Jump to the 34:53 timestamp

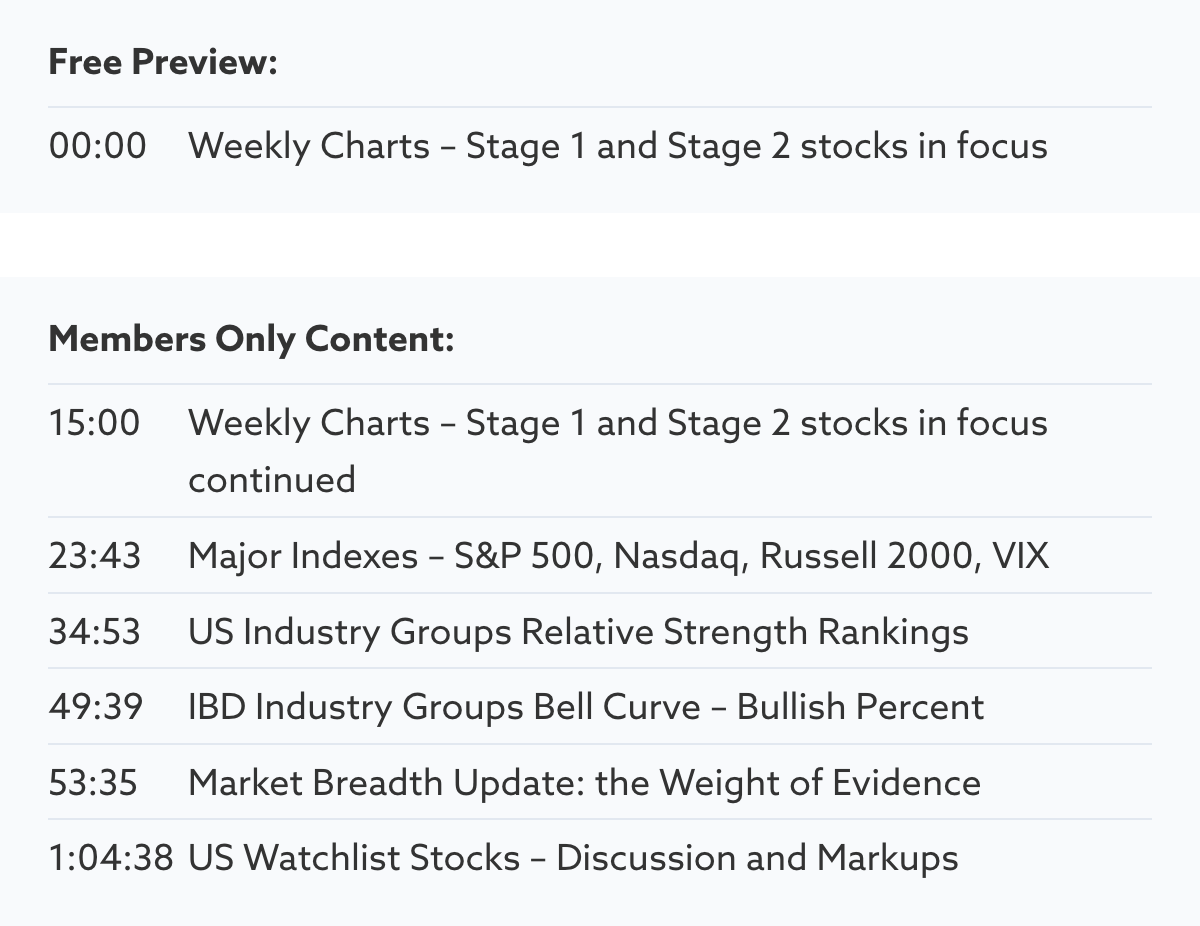(x=95, y=632)
